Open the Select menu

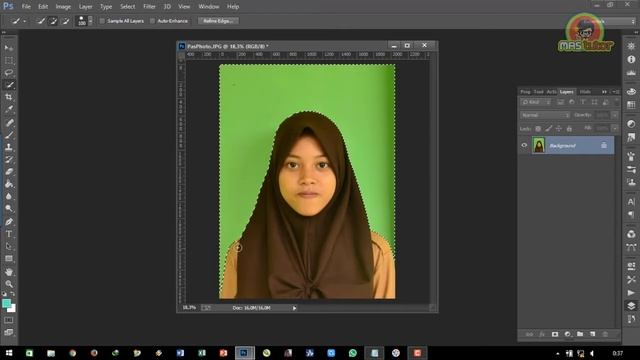tap(127, 7)
